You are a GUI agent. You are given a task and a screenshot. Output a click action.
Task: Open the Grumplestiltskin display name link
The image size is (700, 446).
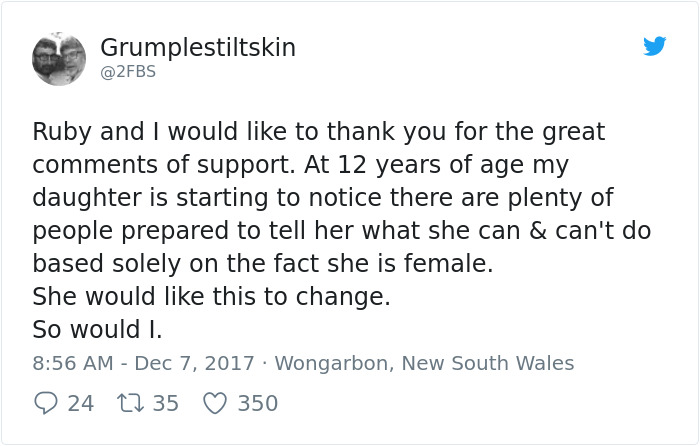[198, 48]
